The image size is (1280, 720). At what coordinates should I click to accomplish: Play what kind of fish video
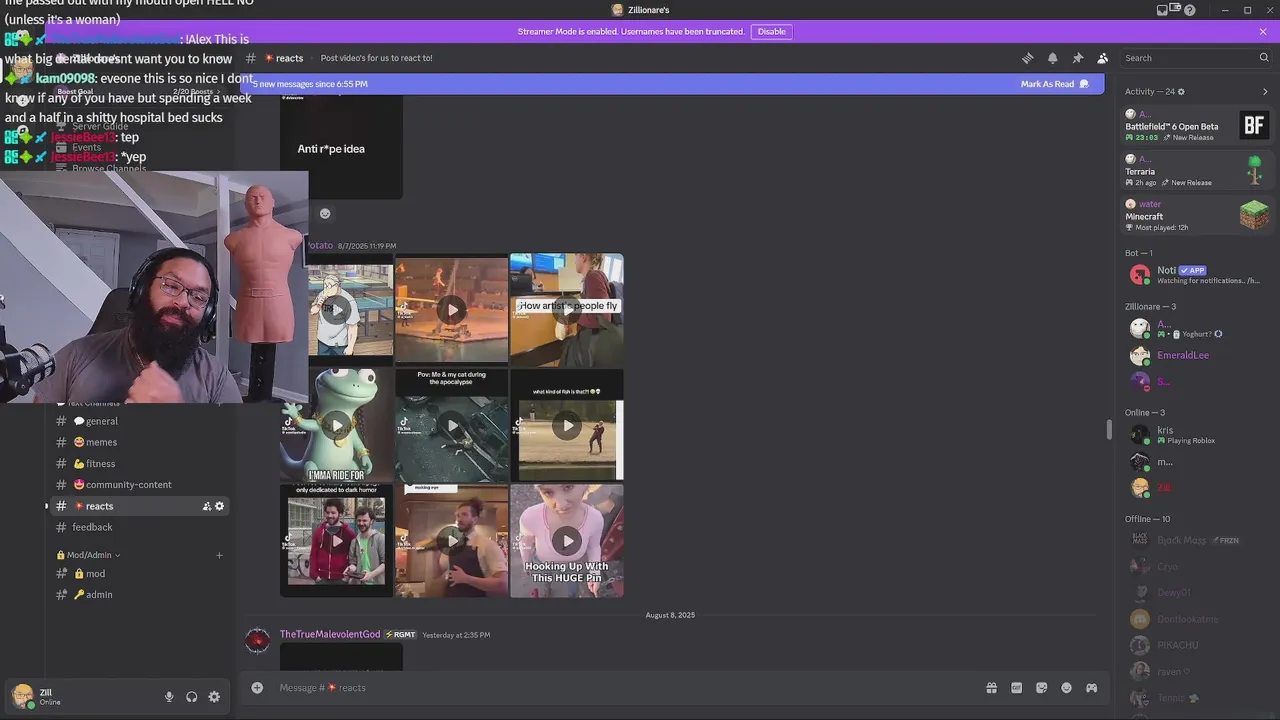567,425
